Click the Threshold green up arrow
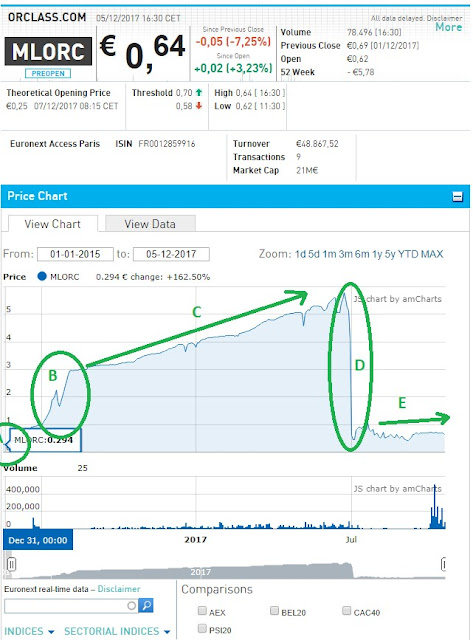The width and height of the screenshot is (473, 640). click(x=199, y=92)
